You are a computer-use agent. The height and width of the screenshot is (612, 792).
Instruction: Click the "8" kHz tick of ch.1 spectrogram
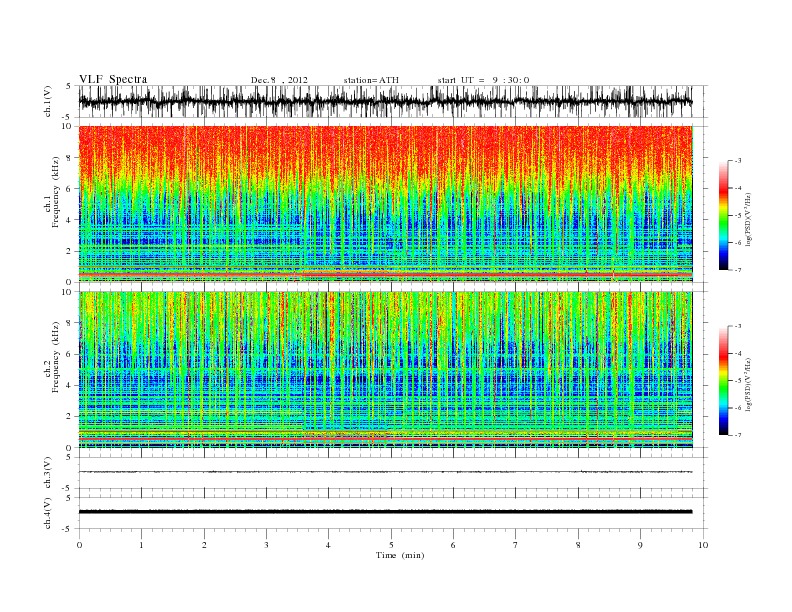(70, 158)
